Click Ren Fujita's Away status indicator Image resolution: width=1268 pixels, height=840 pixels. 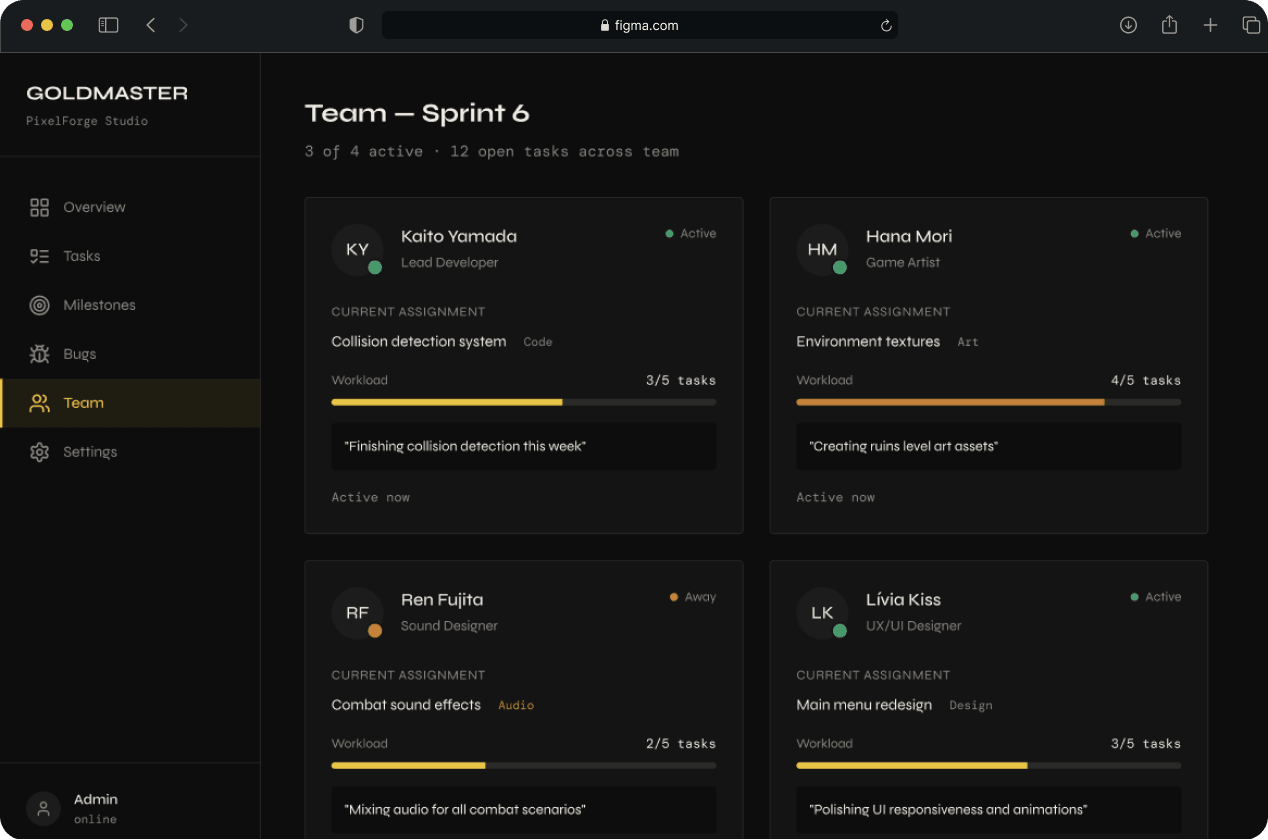click(x=672, y=596)
